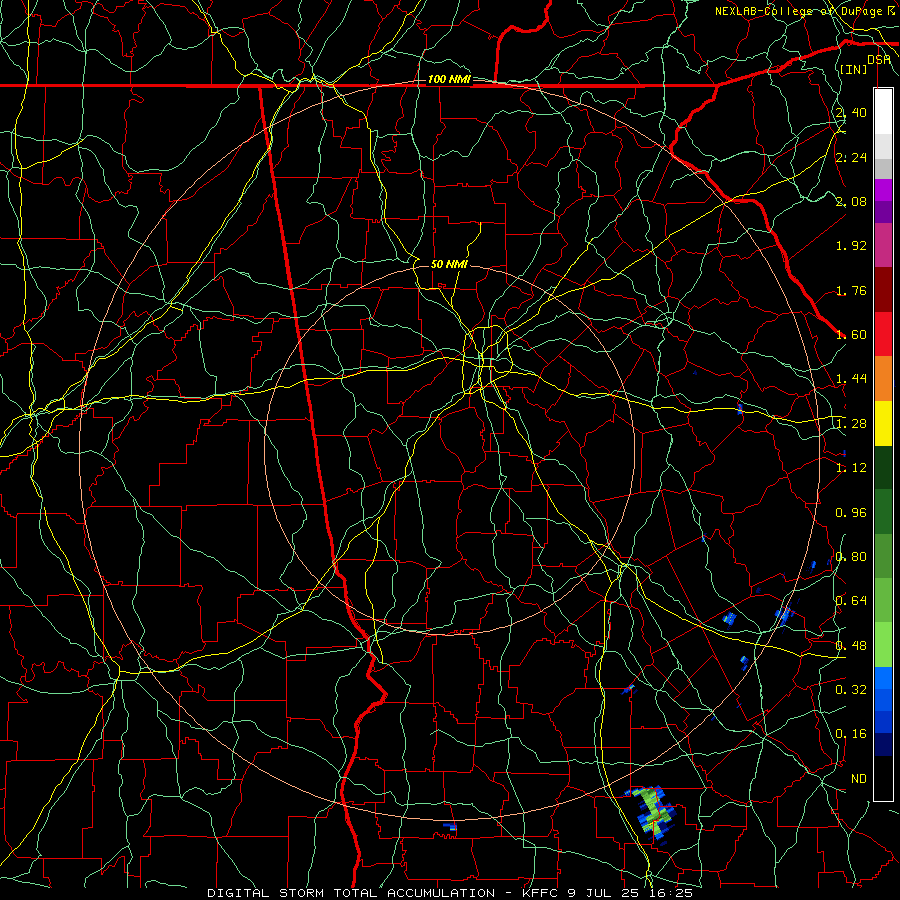The width and height of the screenshot is (900, 900).
Task: Select the white swatch atop the legend
Action: 883,112
